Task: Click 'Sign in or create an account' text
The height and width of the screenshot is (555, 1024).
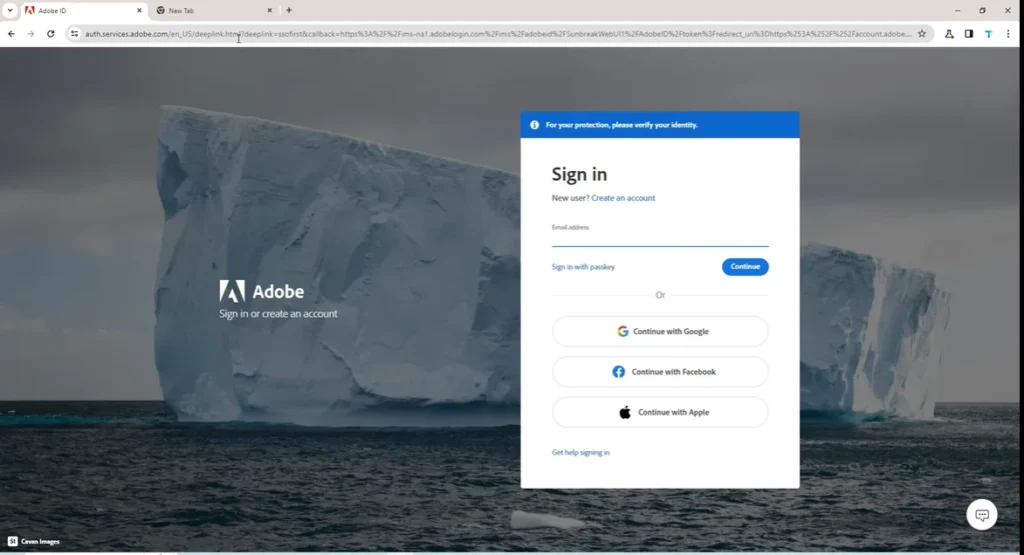Action: pyautogui.click(x=278, y=314)
